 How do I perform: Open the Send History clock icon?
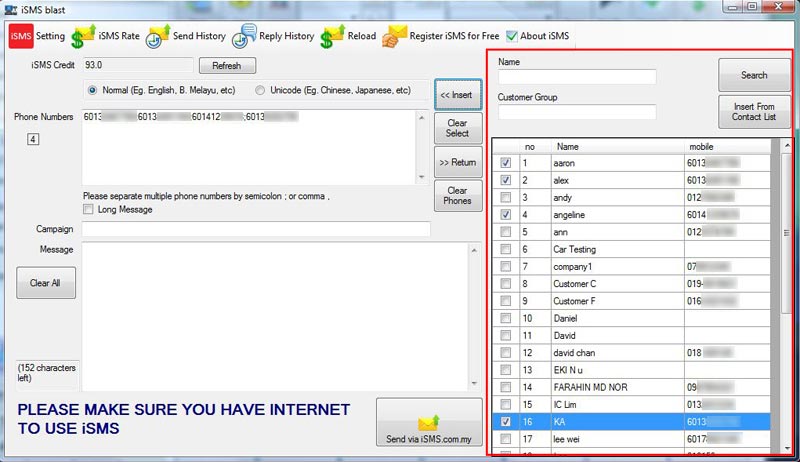(158, 37)
